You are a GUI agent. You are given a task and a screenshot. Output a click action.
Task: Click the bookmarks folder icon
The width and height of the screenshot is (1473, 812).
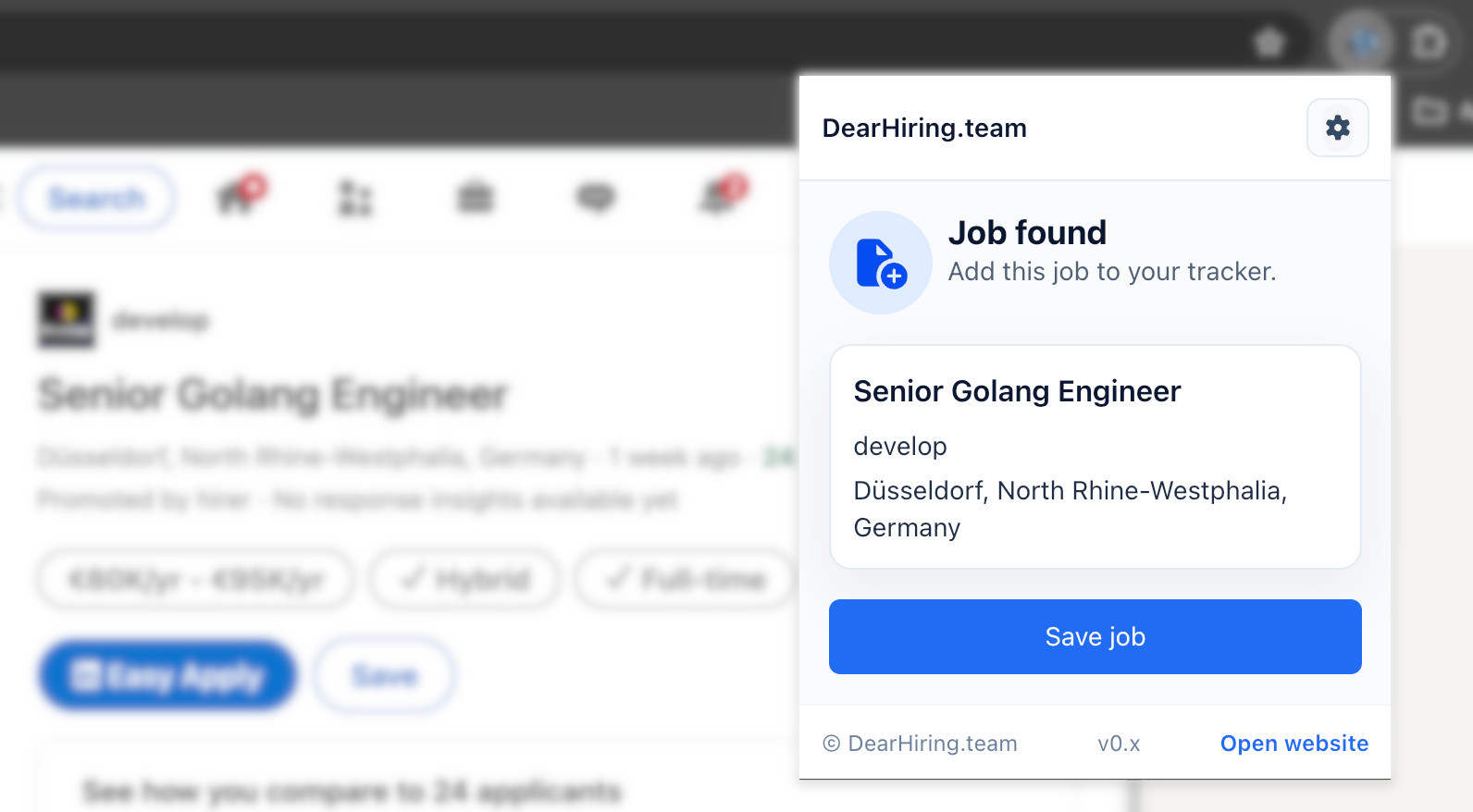(1430, 112)
